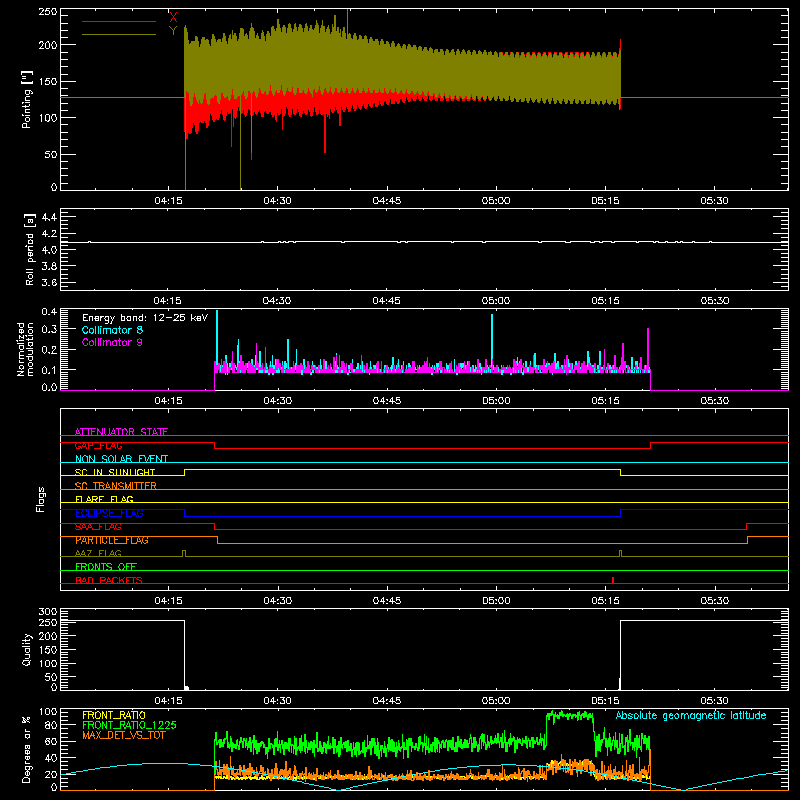Click the ECLIPSE_FLAG rising step near 05:17
This screenshot has width=800, height=800.
point(620,513)
